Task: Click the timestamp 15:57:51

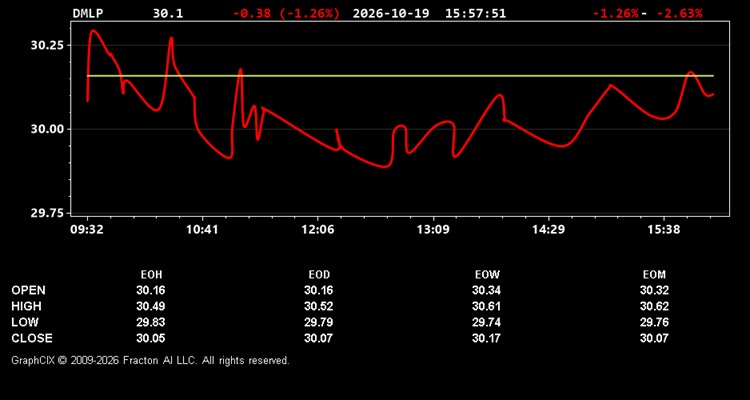Action: coord(475,13)
